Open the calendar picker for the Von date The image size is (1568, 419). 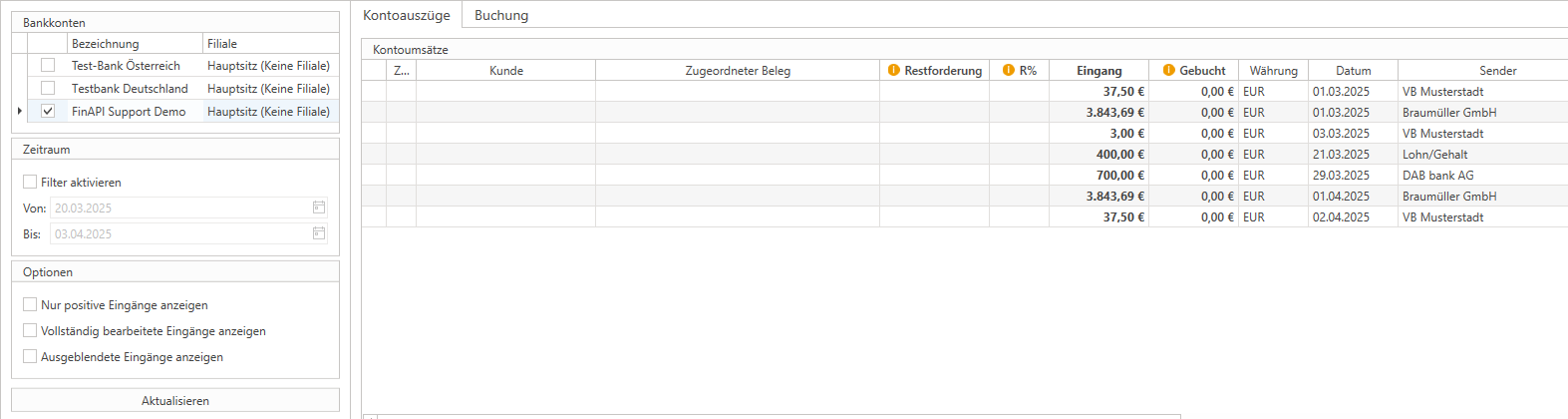pyautogui.click(x=319, y=208)
